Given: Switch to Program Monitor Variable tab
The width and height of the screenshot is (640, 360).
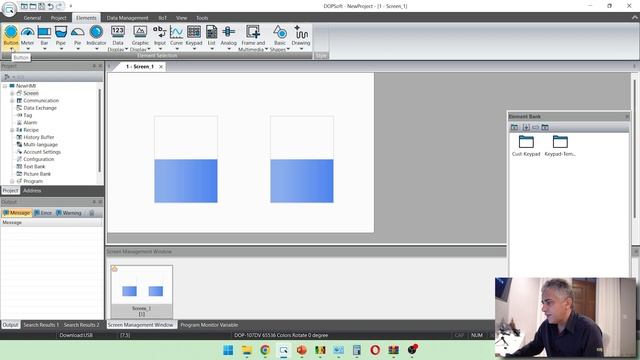Looking at the screenshot, I should [x=209, y=325].
